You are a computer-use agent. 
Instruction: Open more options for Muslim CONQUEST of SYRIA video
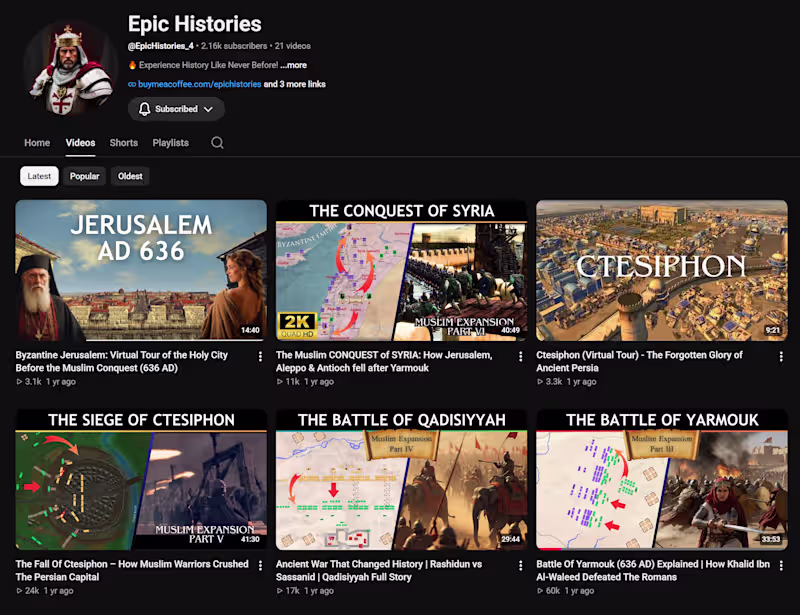pos(520,356)
